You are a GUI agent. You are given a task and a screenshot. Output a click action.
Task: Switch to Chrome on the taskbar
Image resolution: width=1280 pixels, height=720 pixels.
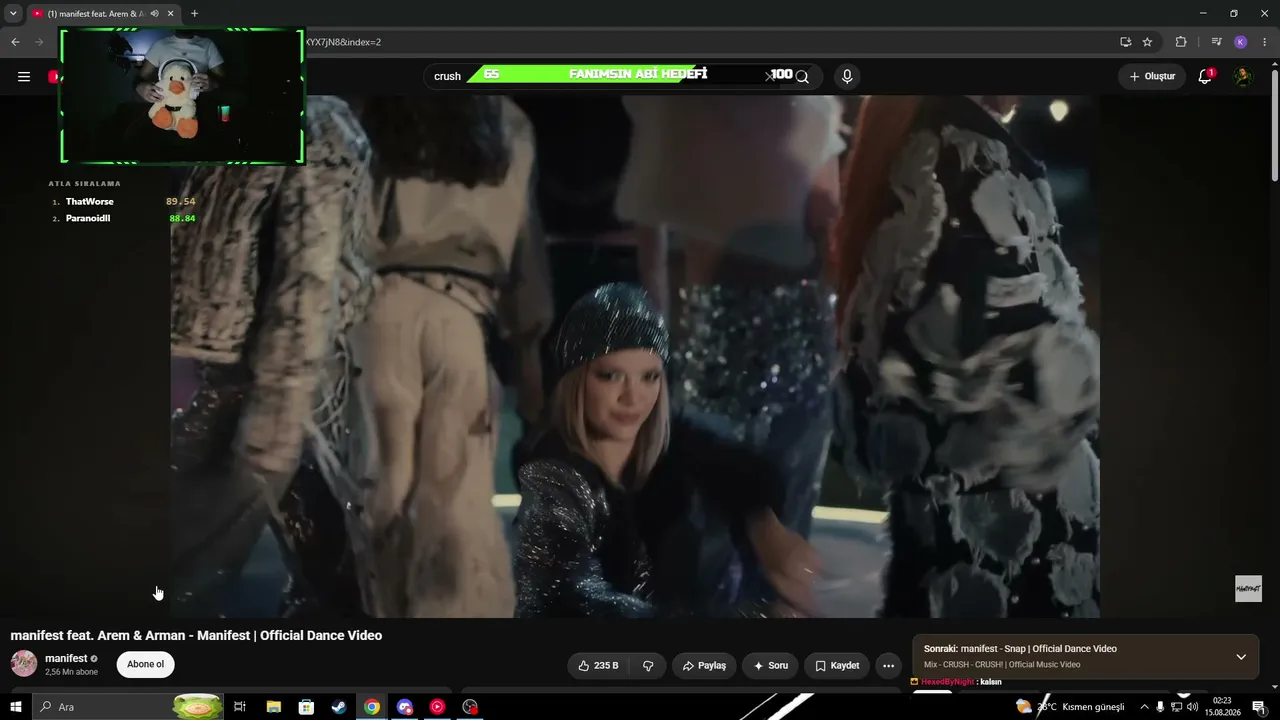pos(372,707)
